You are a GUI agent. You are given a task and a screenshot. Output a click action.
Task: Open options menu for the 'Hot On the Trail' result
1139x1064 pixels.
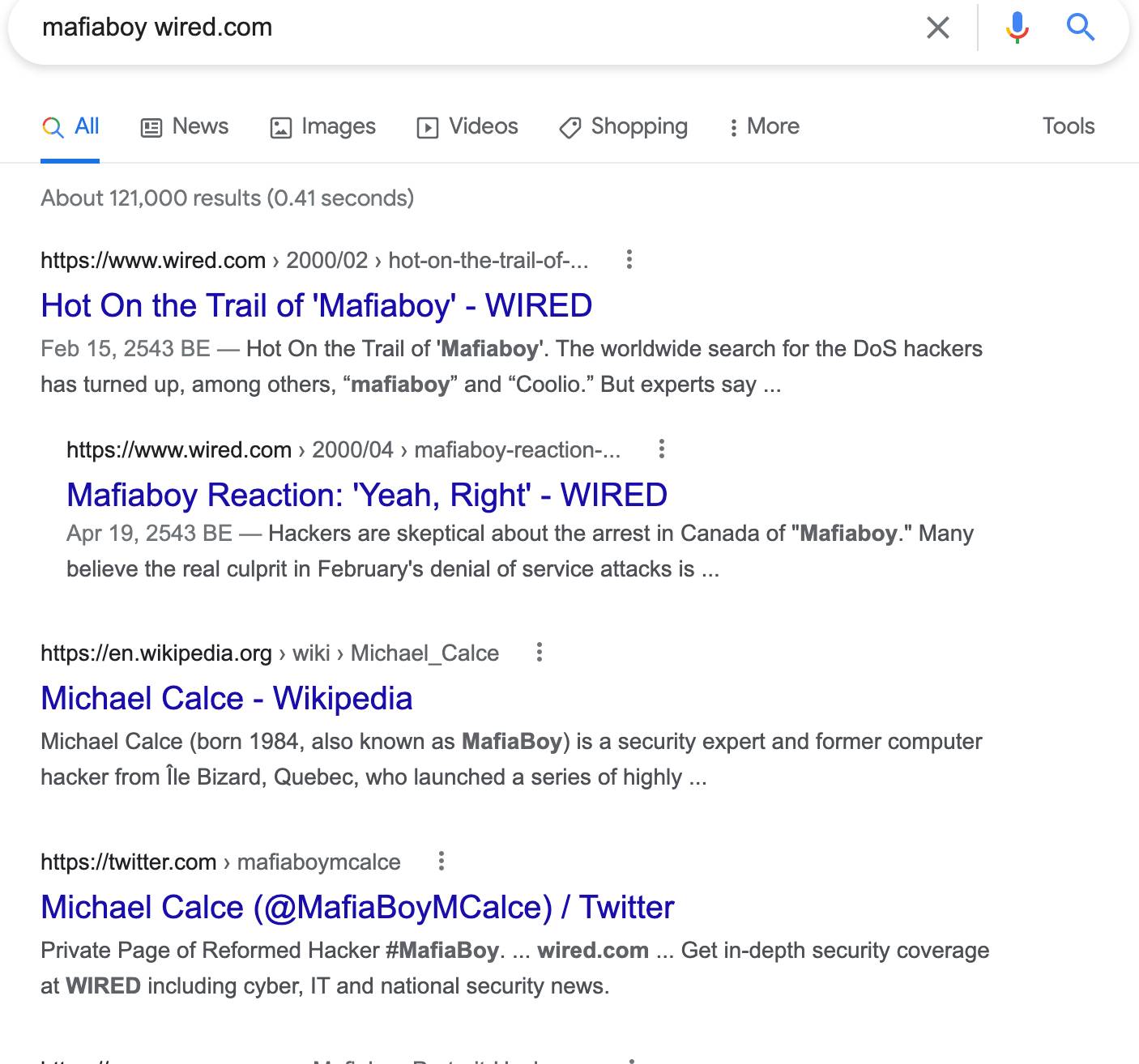click(629, 260)
